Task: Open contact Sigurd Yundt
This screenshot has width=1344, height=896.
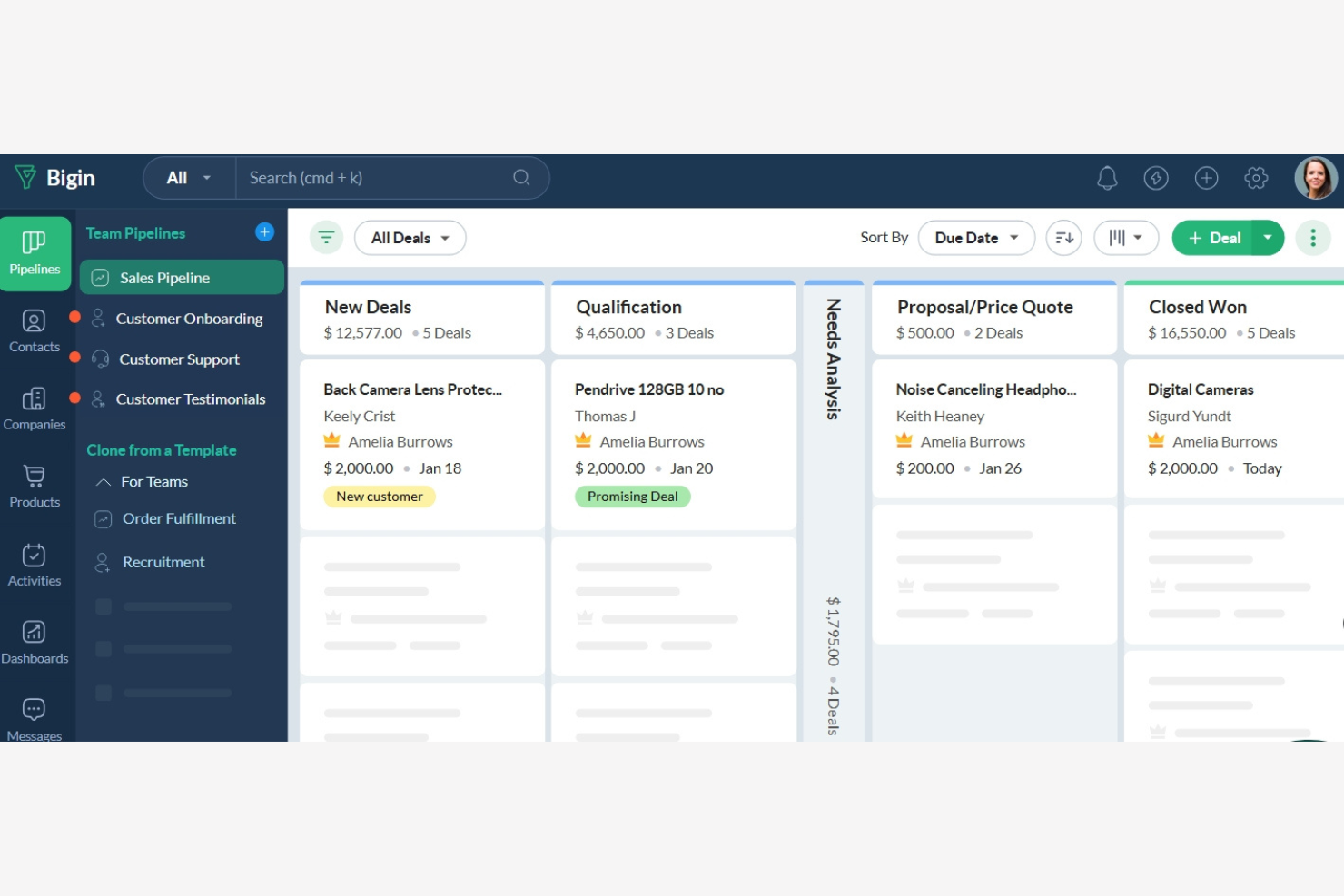Action: pos(1190,416)
